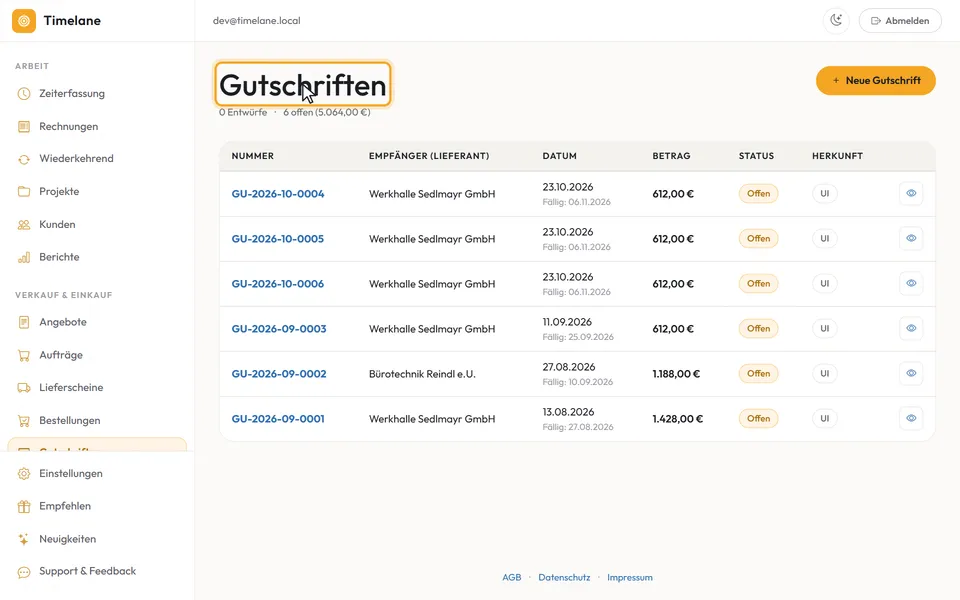Screen dimensions: 960x600
Task: Click the Lieferscheine truck icon
Action: pos(24,388)
